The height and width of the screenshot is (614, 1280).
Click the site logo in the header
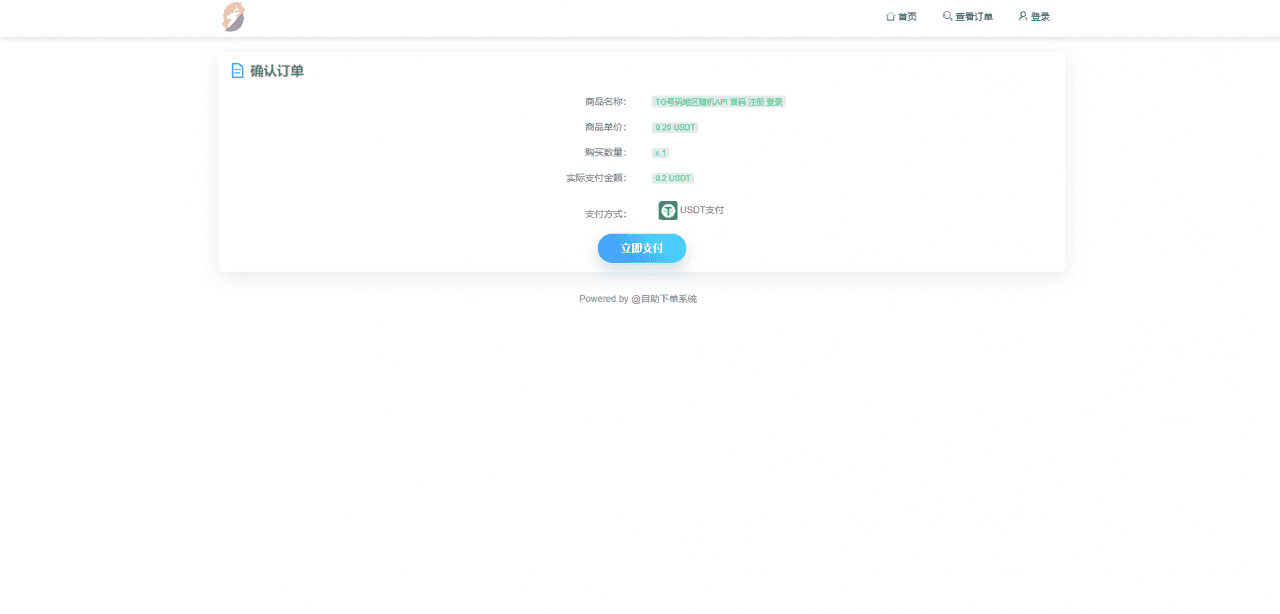point(233,17)
